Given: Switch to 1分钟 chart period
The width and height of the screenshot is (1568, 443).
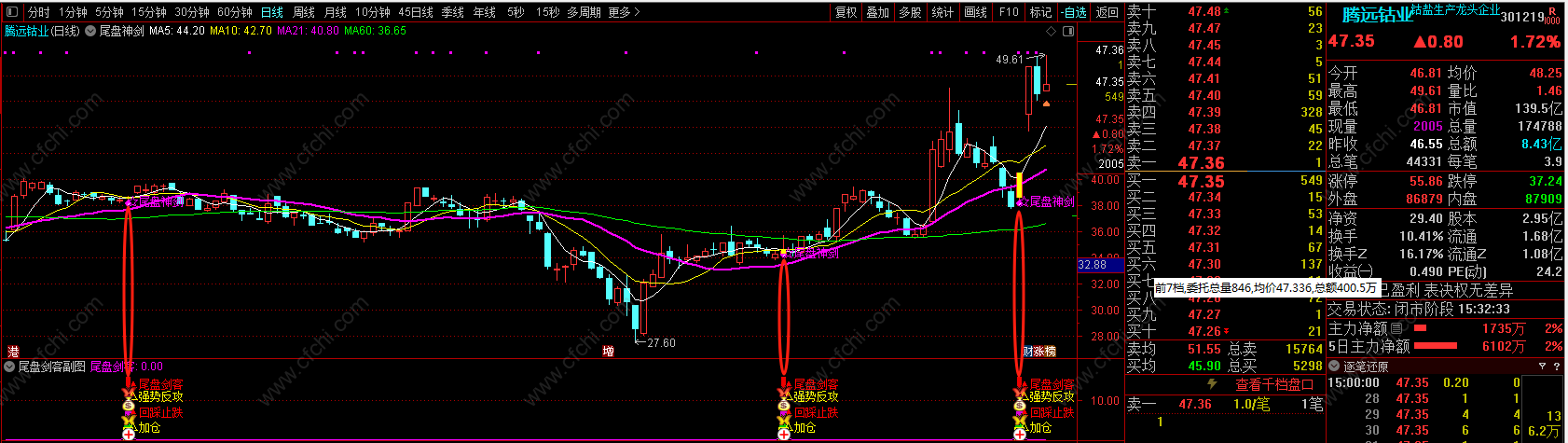Looking at the screenshot, I should pyautogui.click(x=73, y=12).
